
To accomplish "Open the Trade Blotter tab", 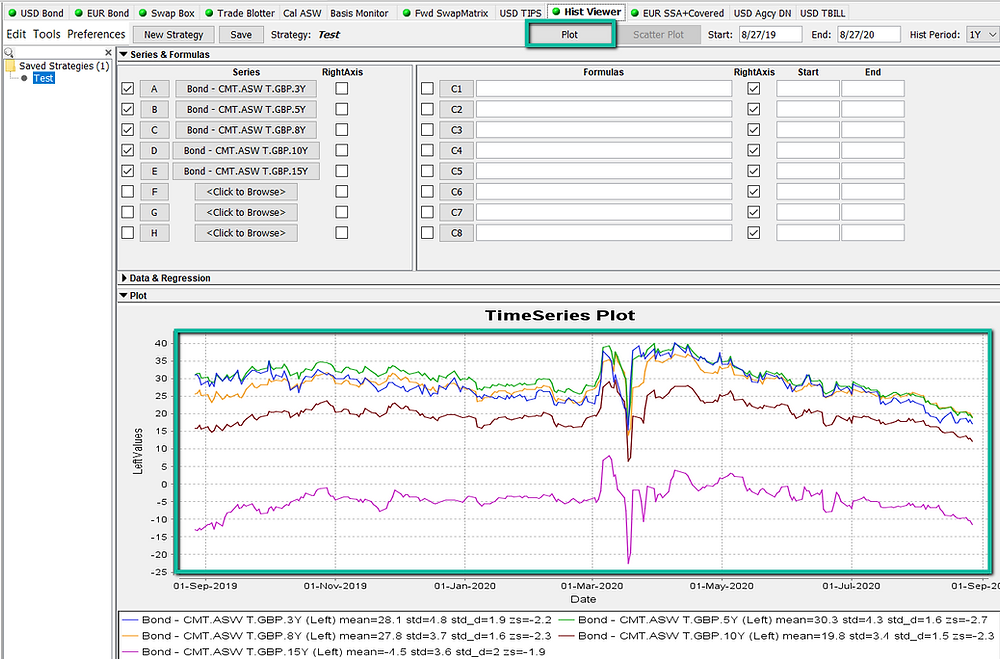I will 240,13.
